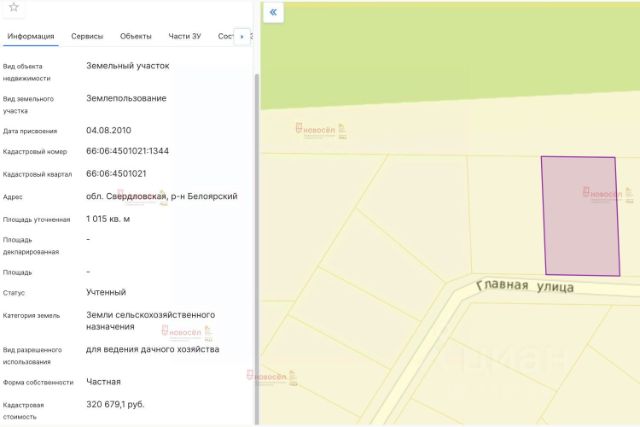Show more tabs using right arrow

point(242,37)
